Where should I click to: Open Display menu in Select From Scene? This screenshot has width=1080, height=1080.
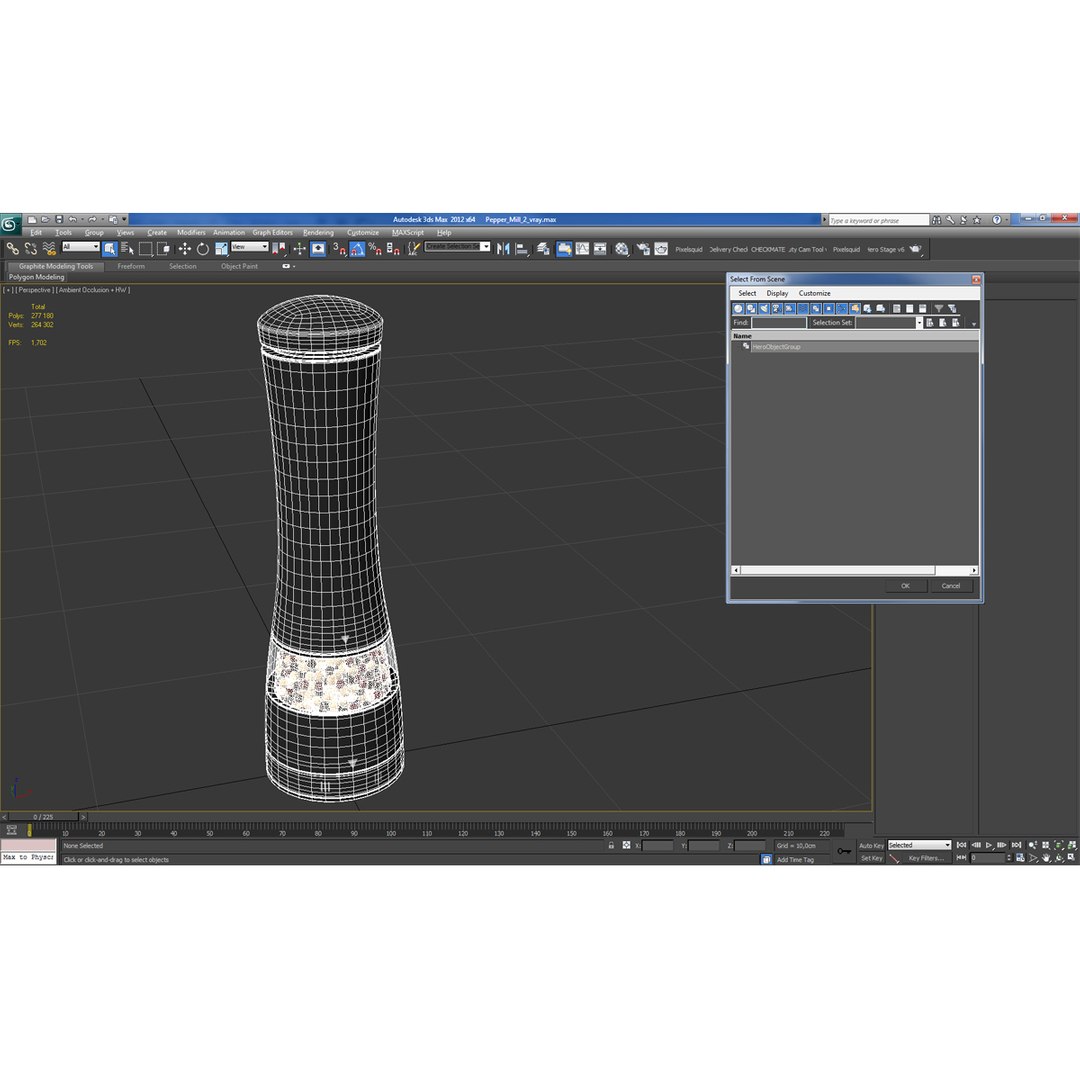click(777, 293)
